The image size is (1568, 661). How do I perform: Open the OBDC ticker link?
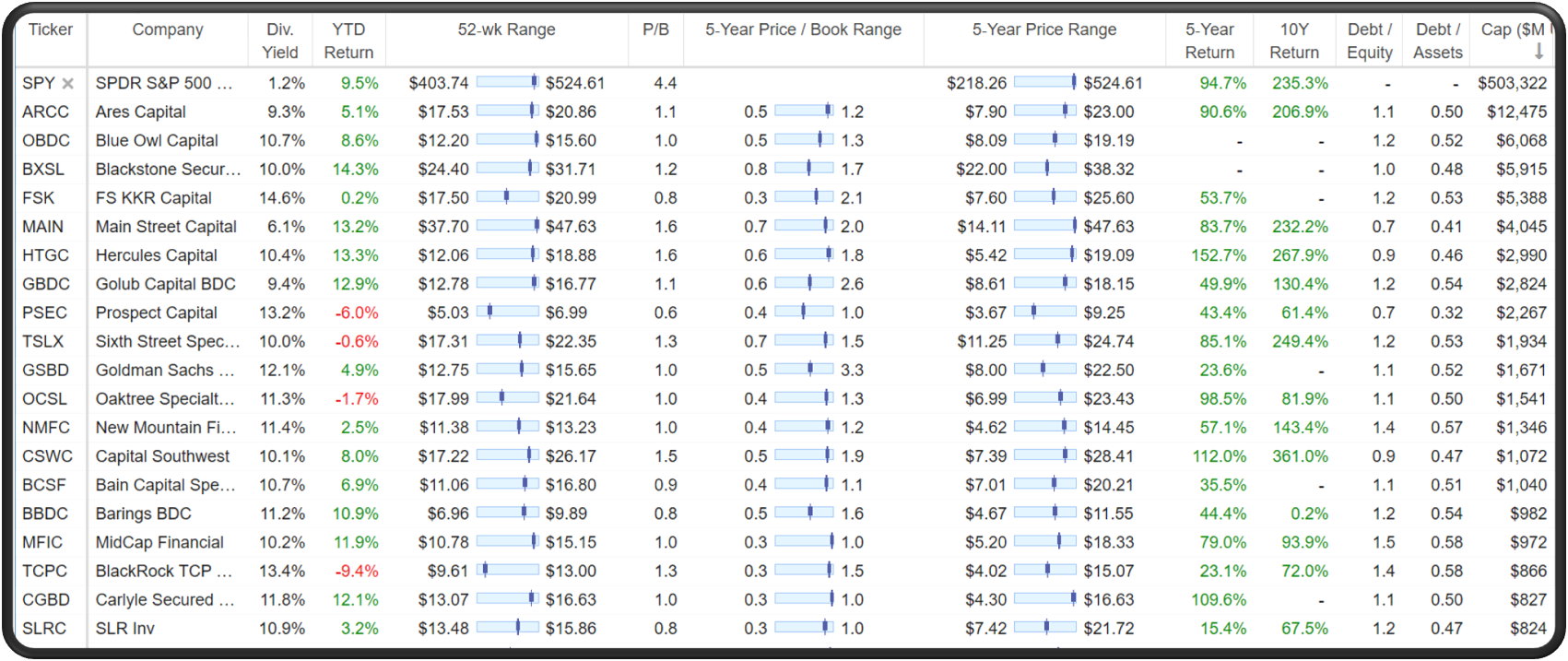click(x=46, y=140)
